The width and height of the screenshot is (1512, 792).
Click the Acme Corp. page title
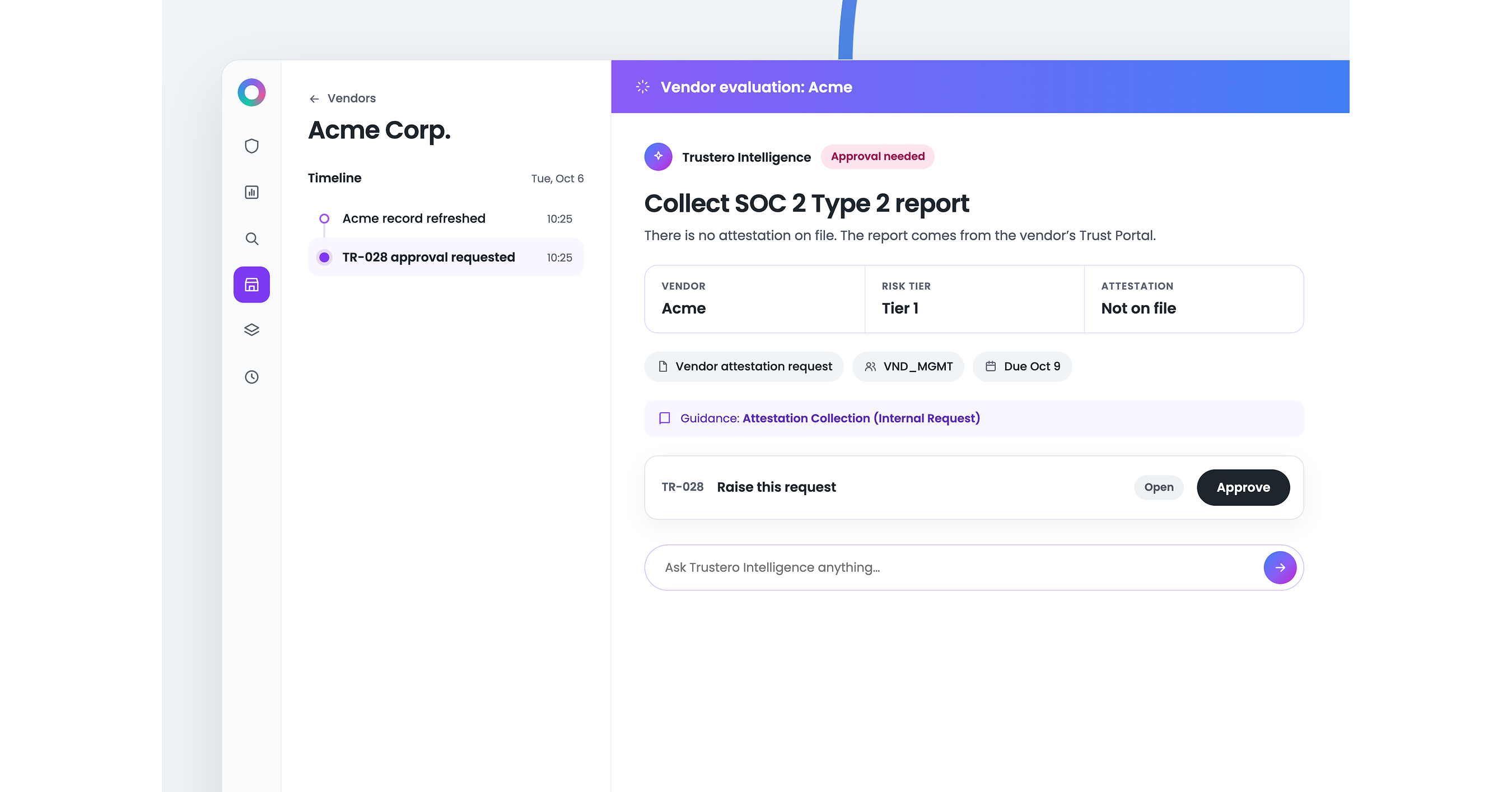pyautogui.click(x=379, y=131)
